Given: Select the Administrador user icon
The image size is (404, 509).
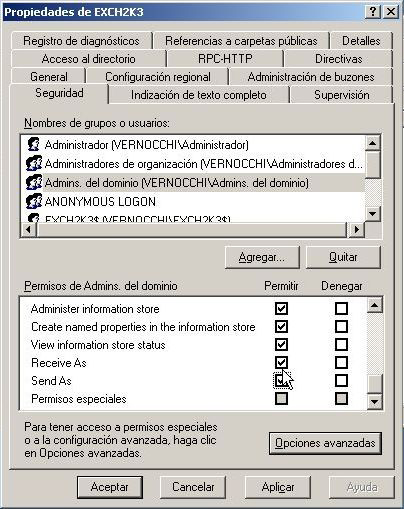Looking at the screenshot, I should coord(33,144).
